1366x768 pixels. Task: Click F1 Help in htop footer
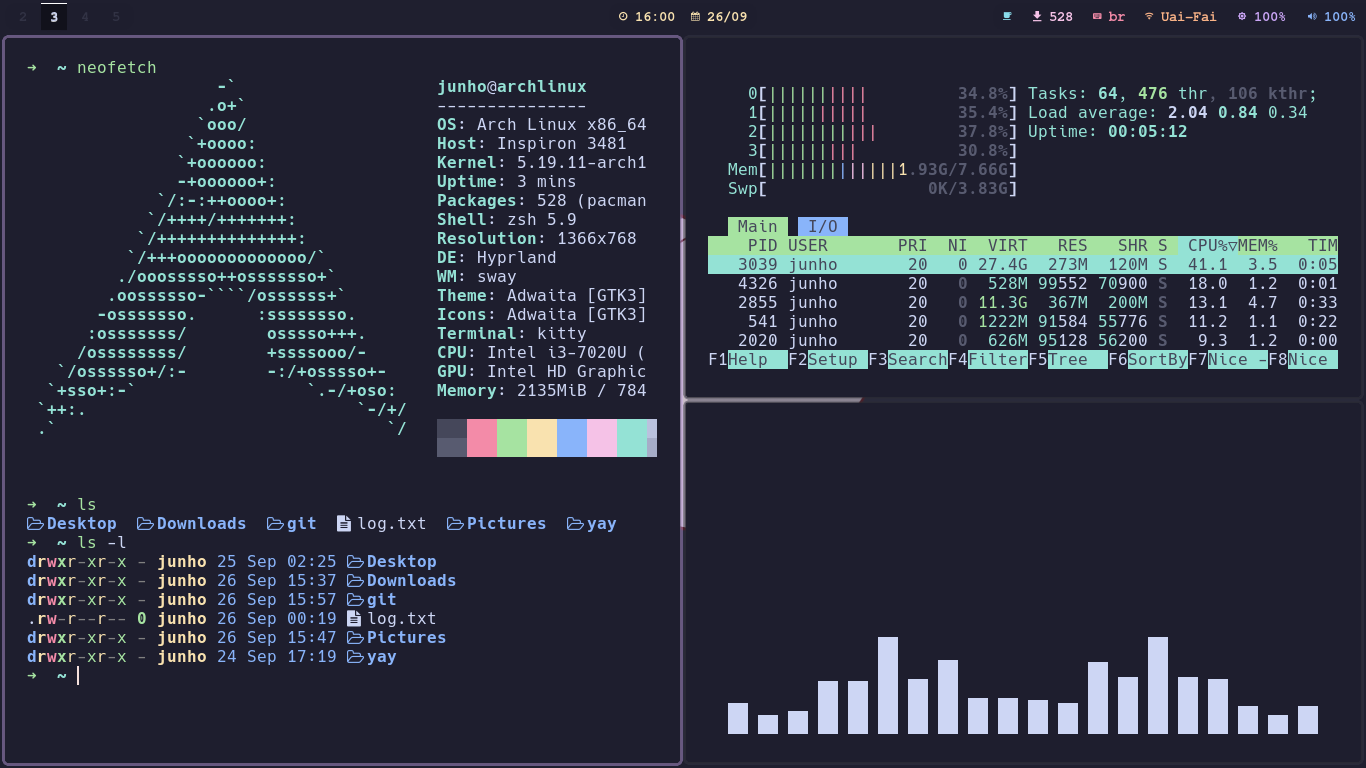(x=748, y=359)
